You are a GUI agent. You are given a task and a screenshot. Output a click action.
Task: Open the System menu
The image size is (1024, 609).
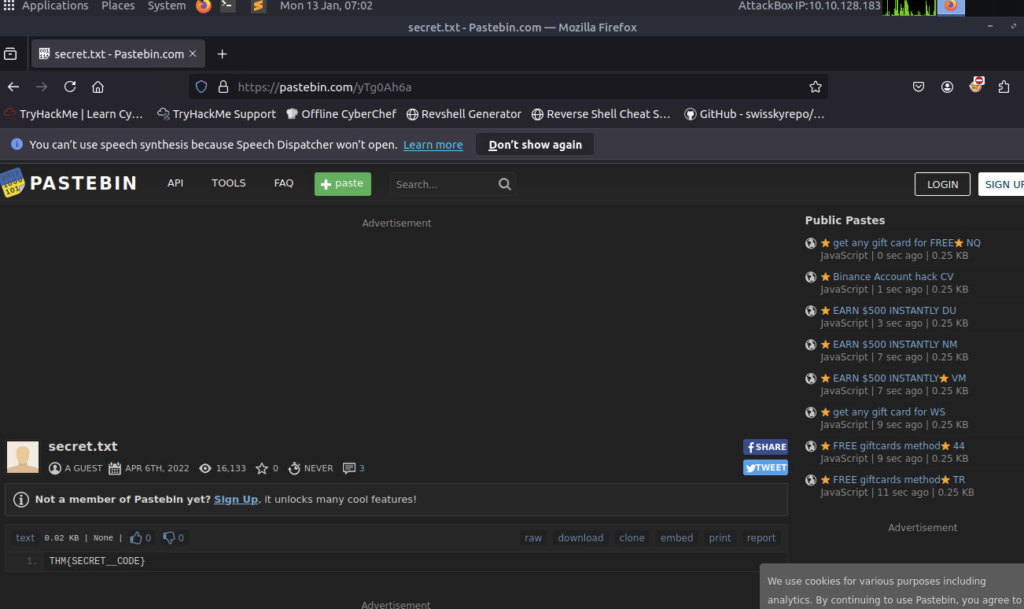pyautogui.click(x=167, y=6)
